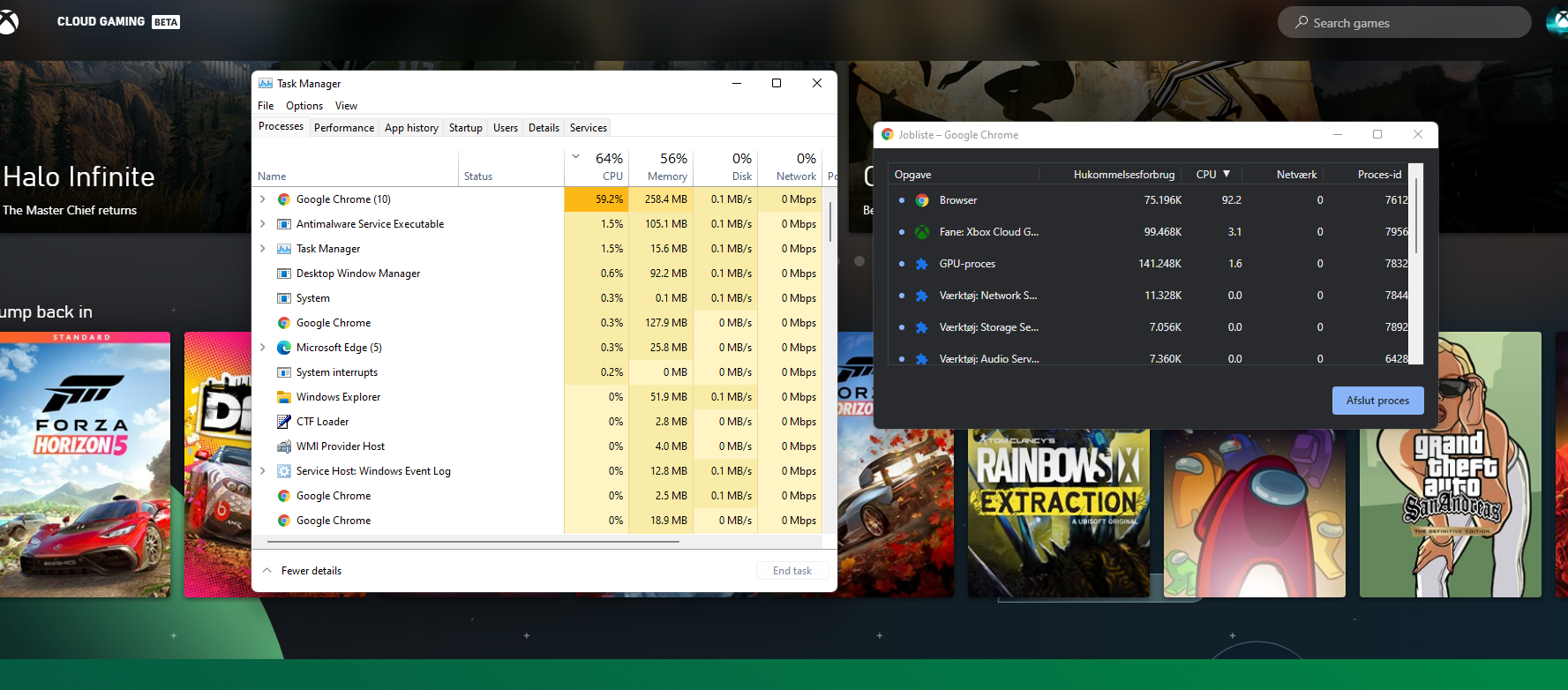Toggle CPU sort arrow in Jobliste

1227,174
